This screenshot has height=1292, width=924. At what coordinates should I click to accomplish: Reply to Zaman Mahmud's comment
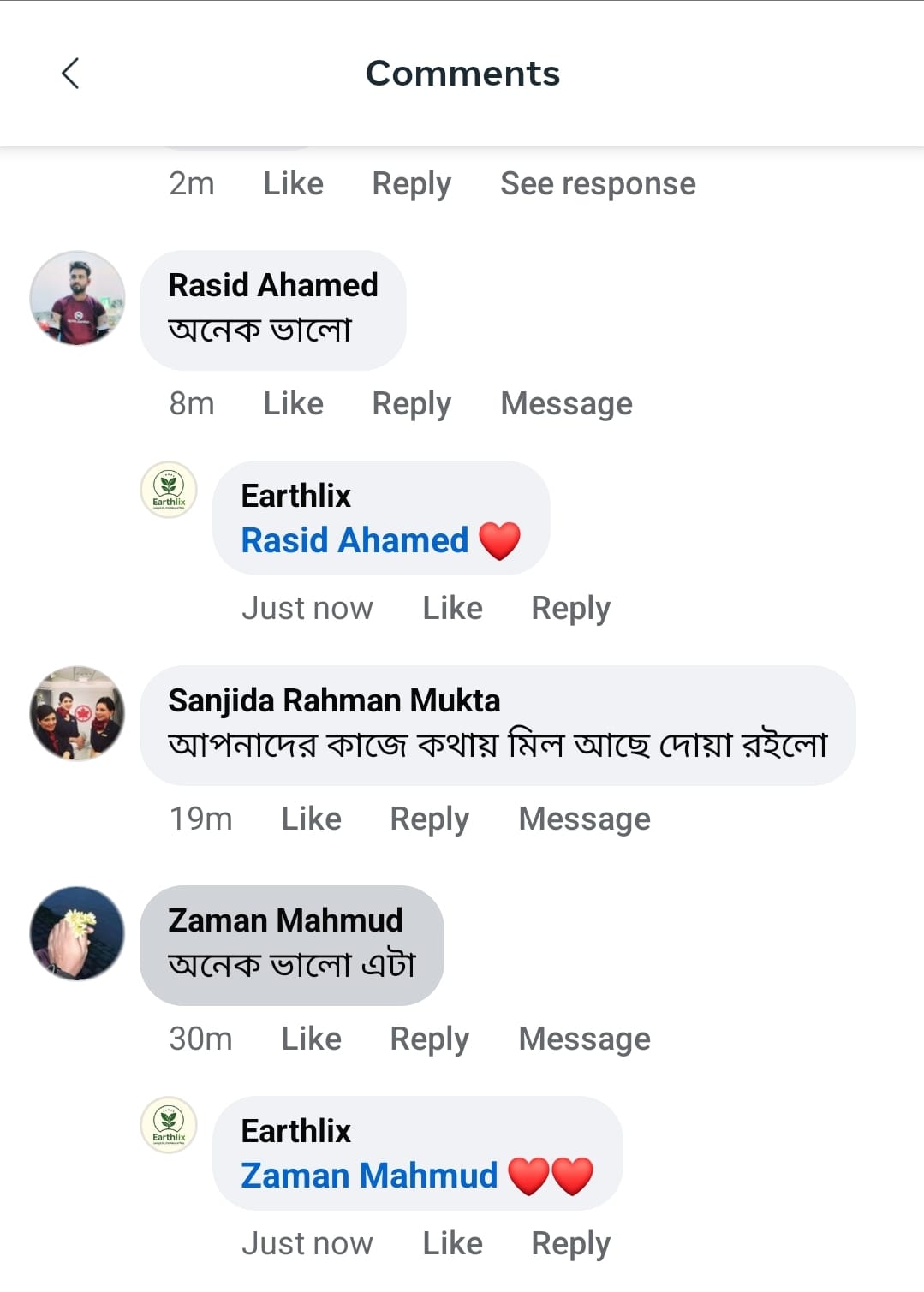(429, 1039)
